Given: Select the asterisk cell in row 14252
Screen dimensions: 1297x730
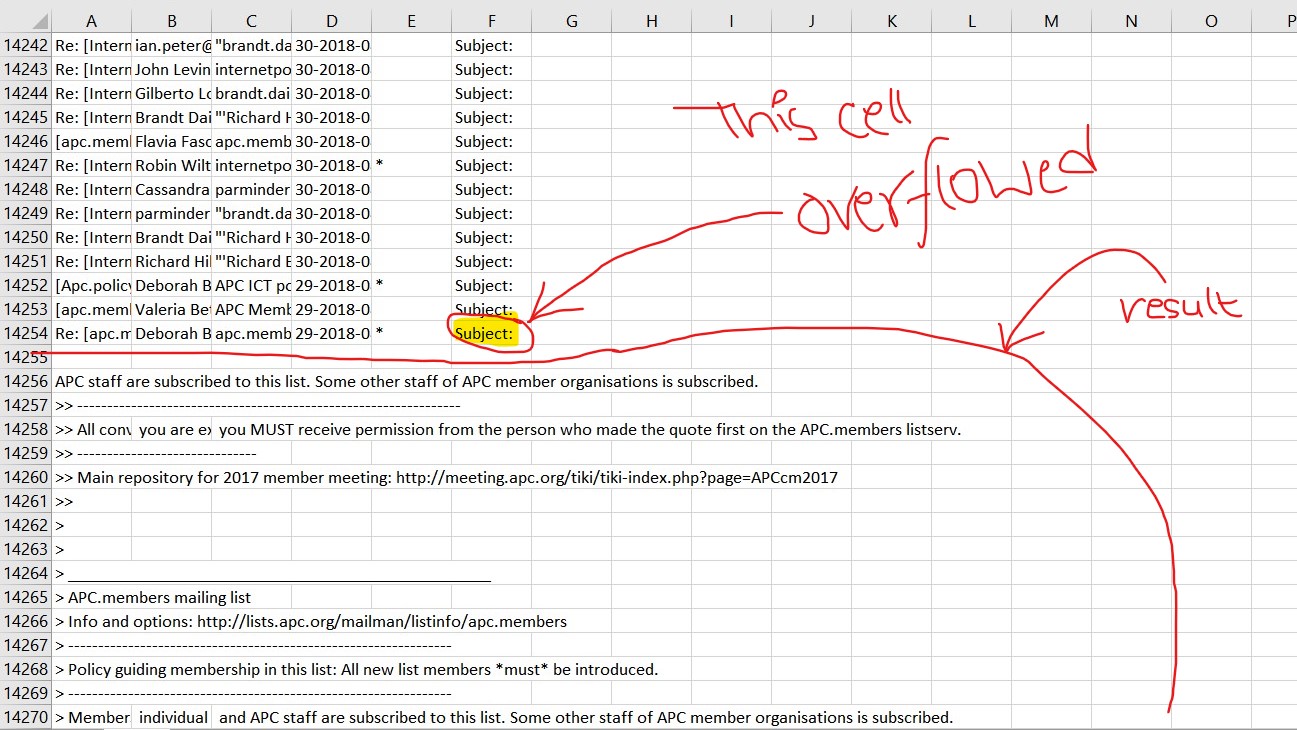Looking at the screenshot, I should (x=411, y=285).
